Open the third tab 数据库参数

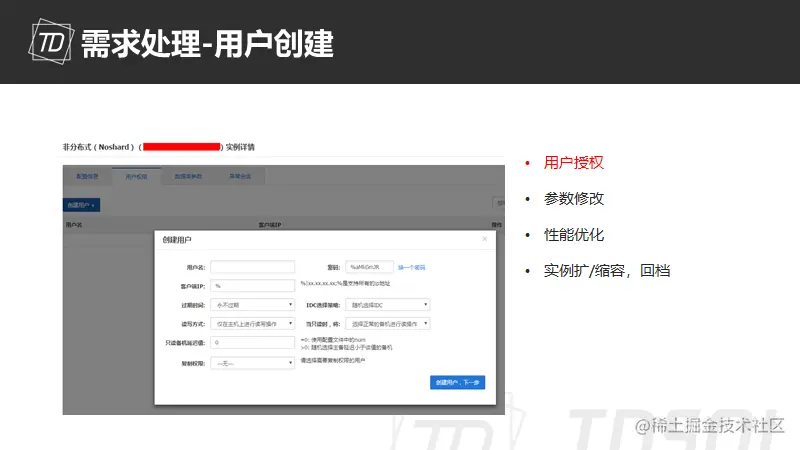pyautogui.click(x=188, y=176)
